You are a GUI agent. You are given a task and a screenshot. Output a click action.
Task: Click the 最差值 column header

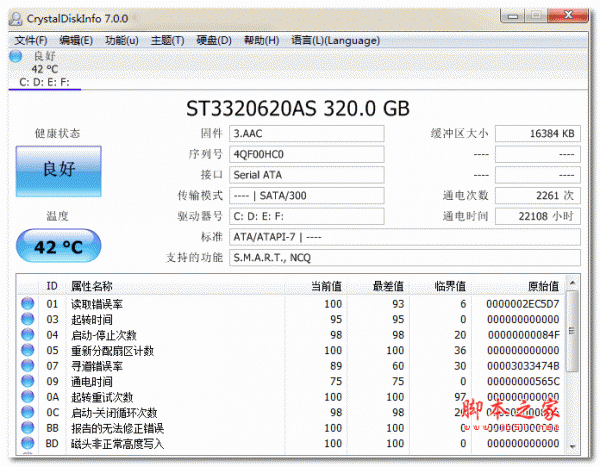388,286
